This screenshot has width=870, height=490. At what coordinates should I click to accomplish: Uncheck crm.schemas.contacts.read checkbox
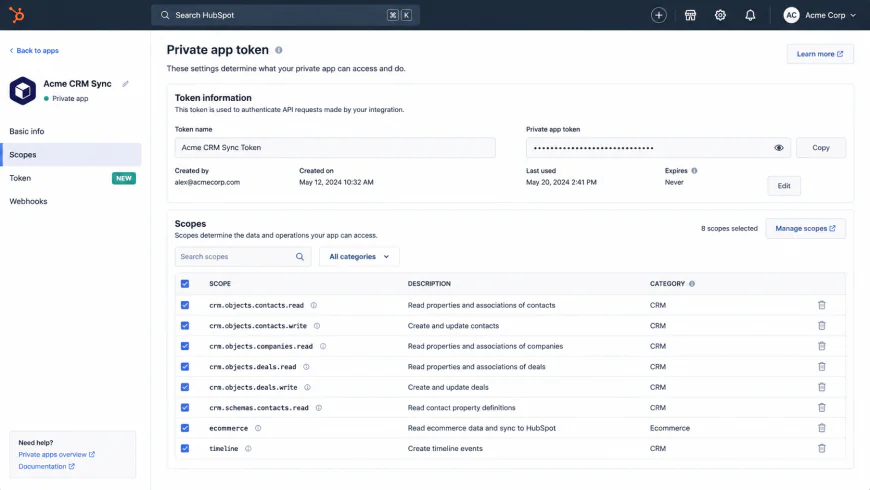185,408
